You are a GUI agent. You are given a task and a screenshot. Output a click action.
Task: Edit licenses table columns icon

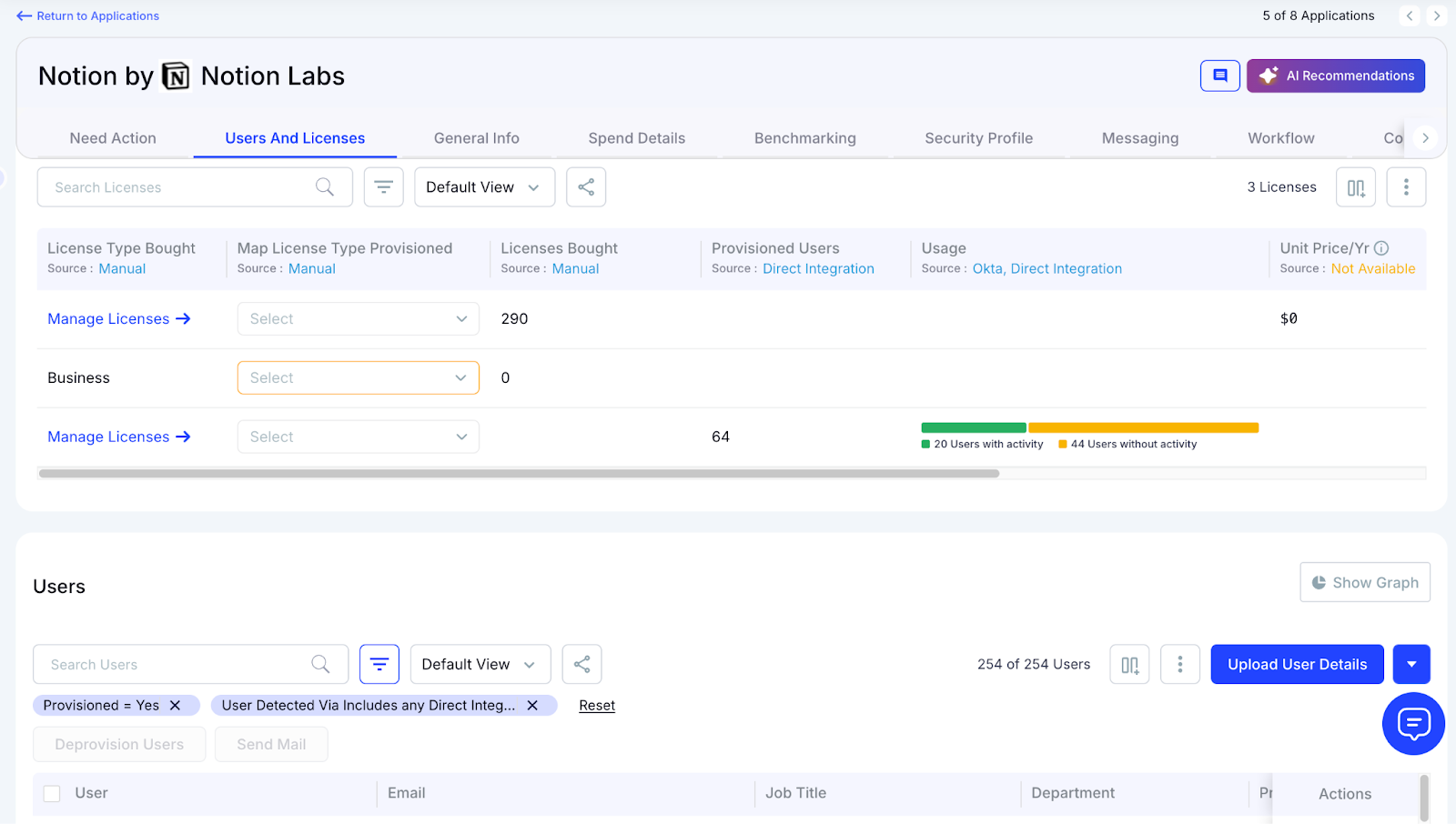(x=1356, y=187)
